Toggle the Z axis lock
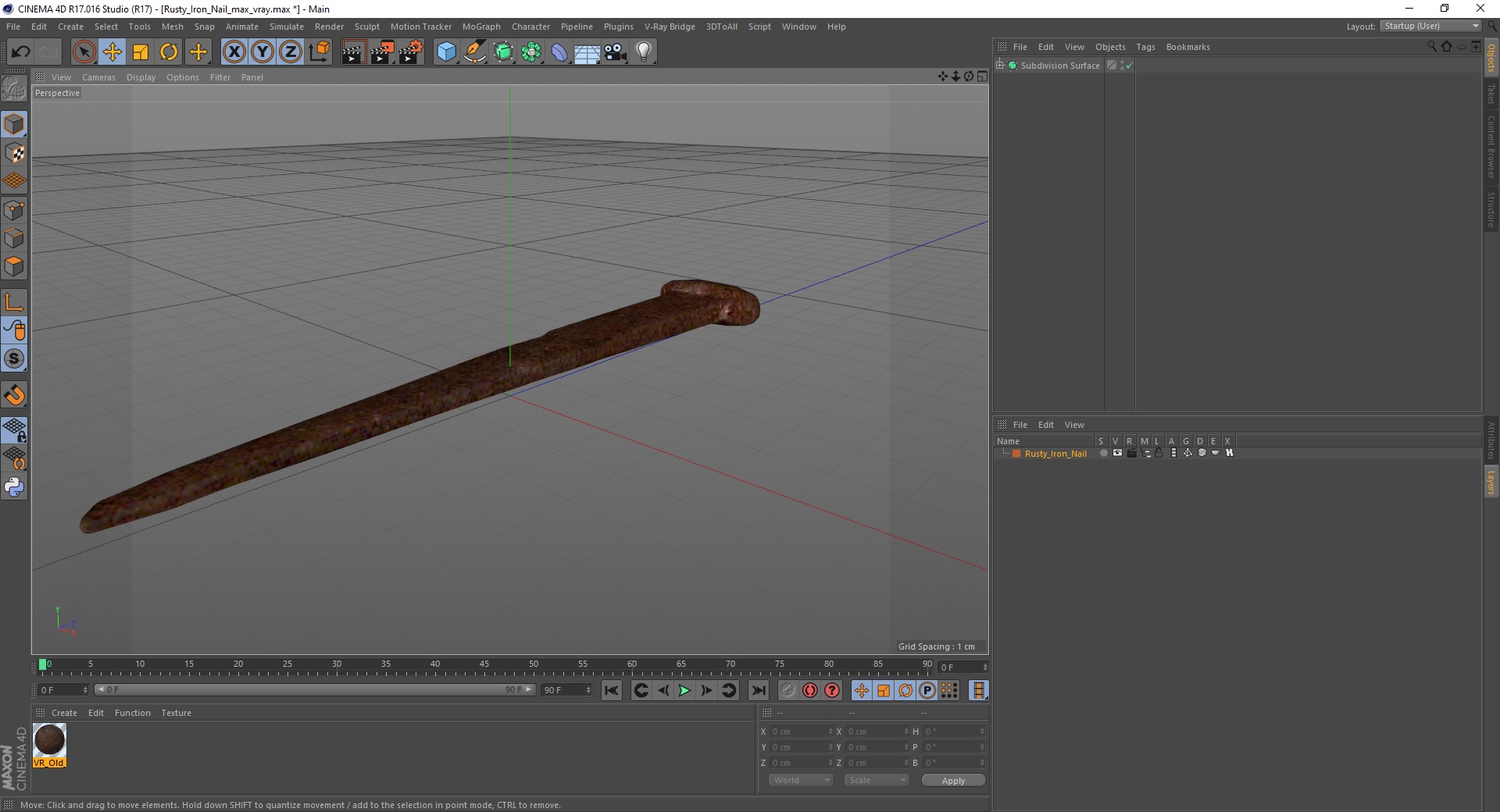This screenshot has height=812, width=1500. [x=291, y=52]
